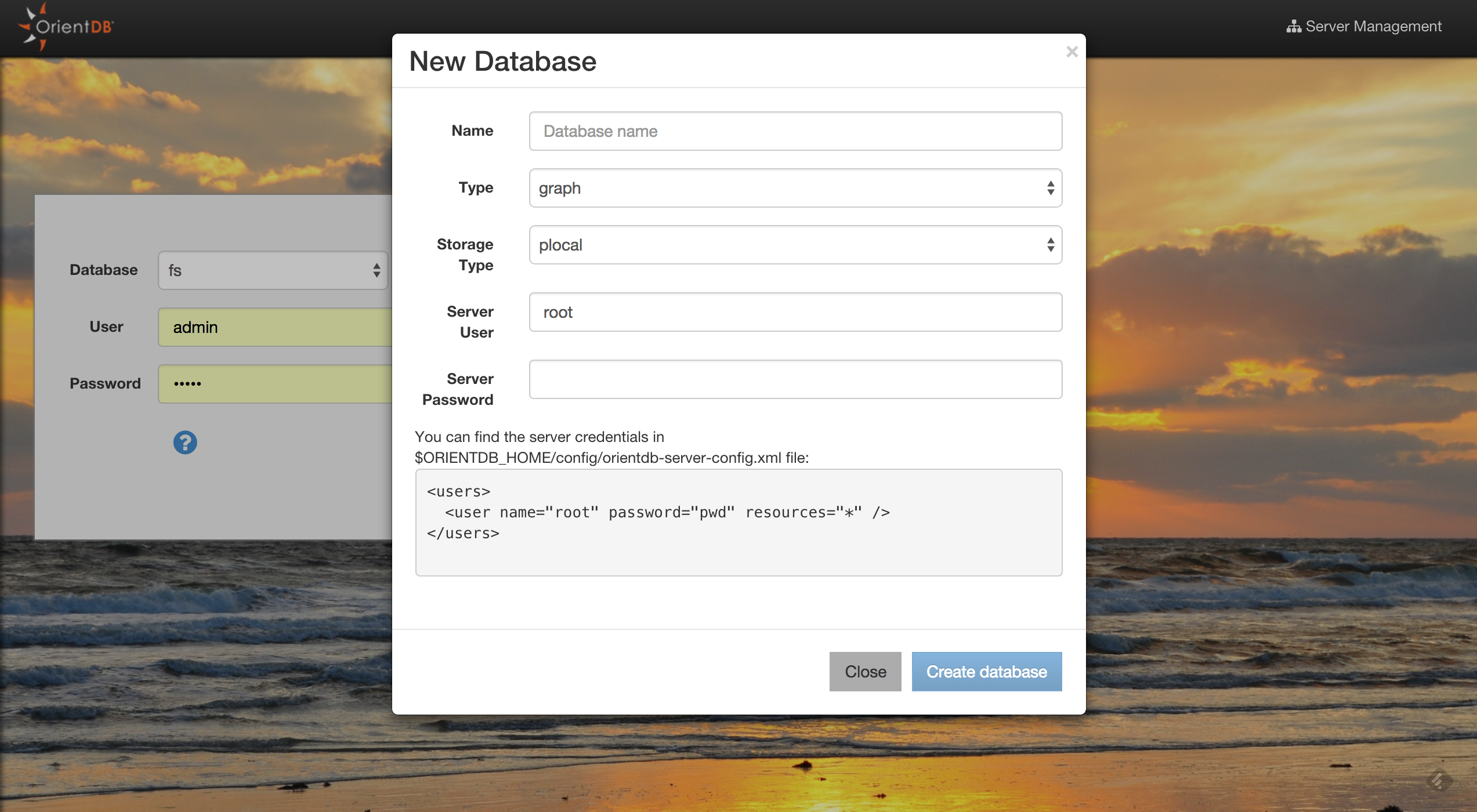This screenshot has width=1477, height=812.
Task: Click the Name label in the dialog
Action: coord(472,131)
